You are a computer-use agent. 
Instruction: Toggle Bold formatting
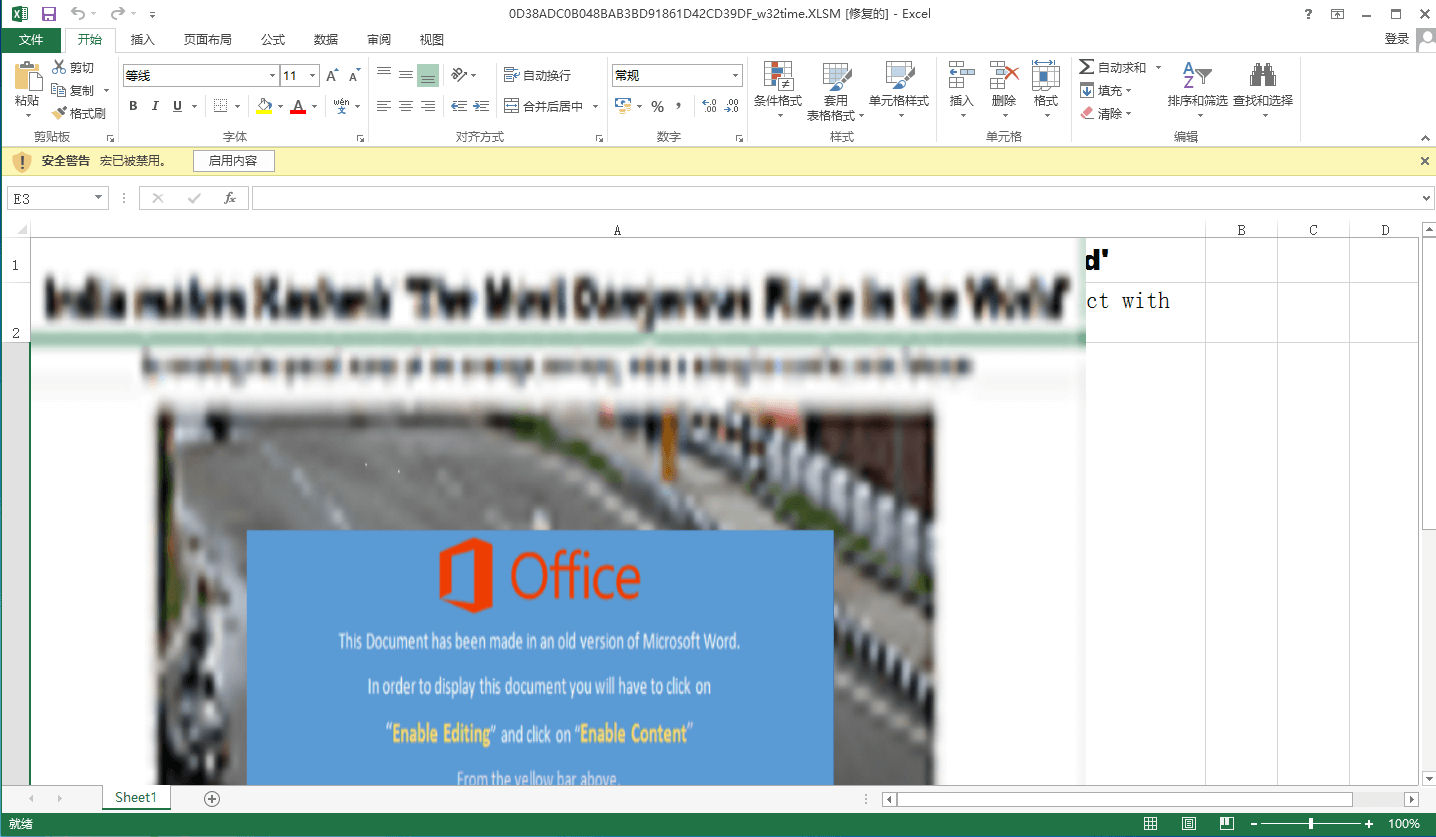[x=134, y=106]
